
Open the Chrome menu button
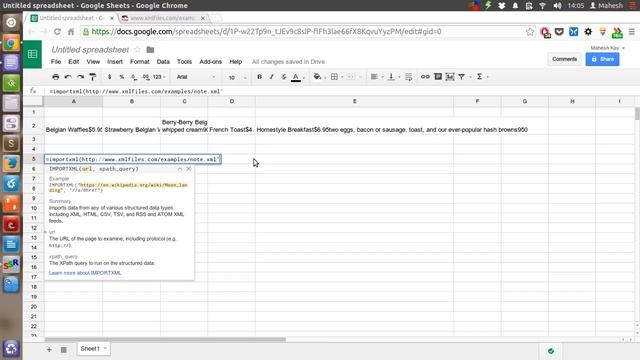(631, 31)
